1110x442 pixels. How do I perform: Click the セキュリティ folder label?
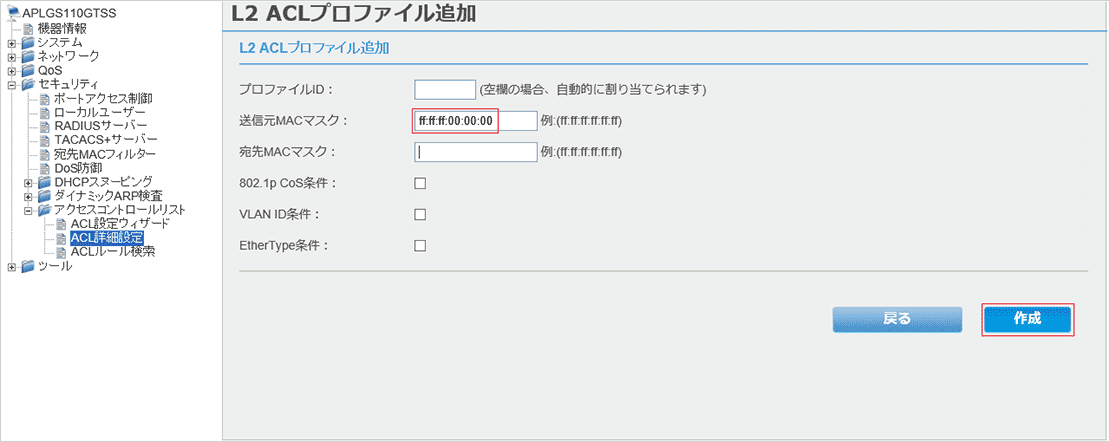(68, 84)
